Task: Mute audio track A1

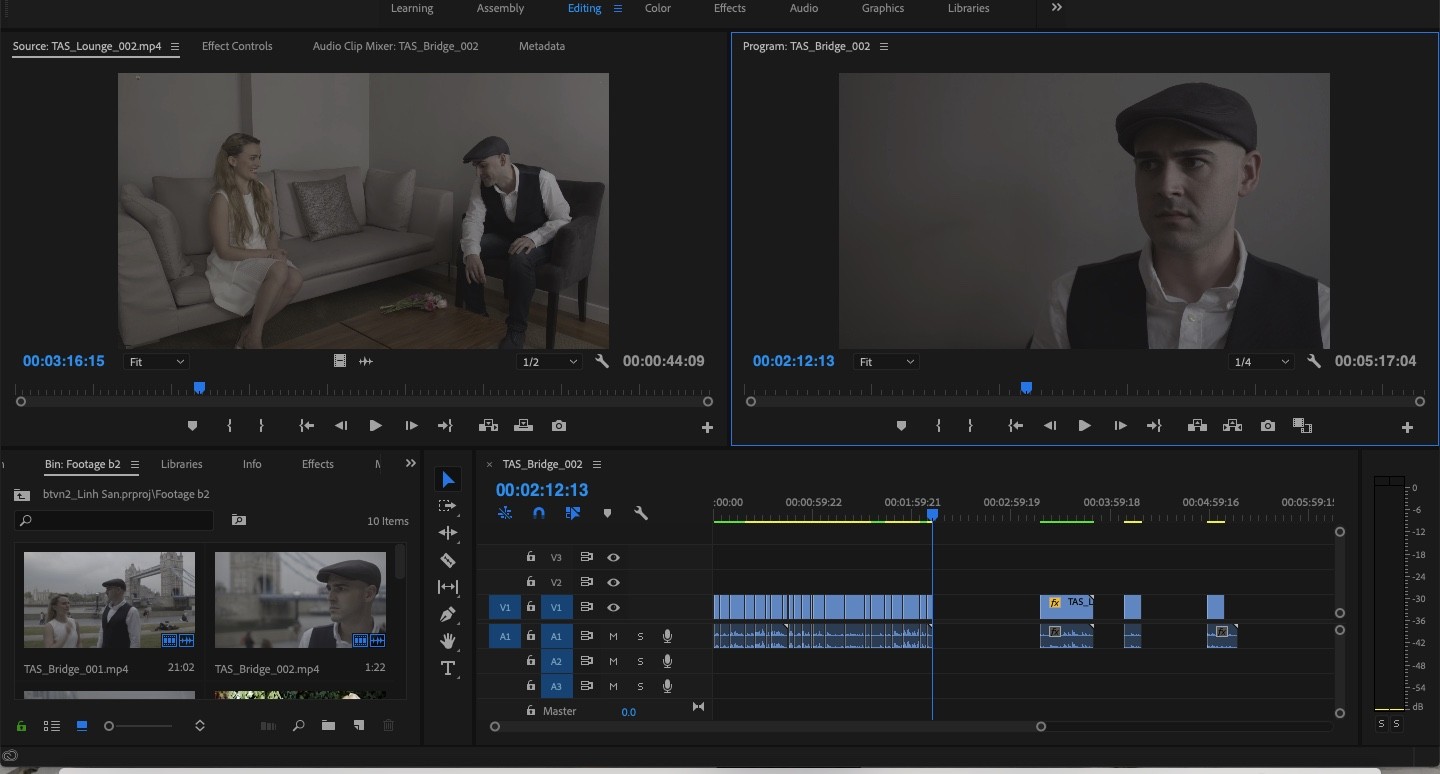Action: point(613,636)
